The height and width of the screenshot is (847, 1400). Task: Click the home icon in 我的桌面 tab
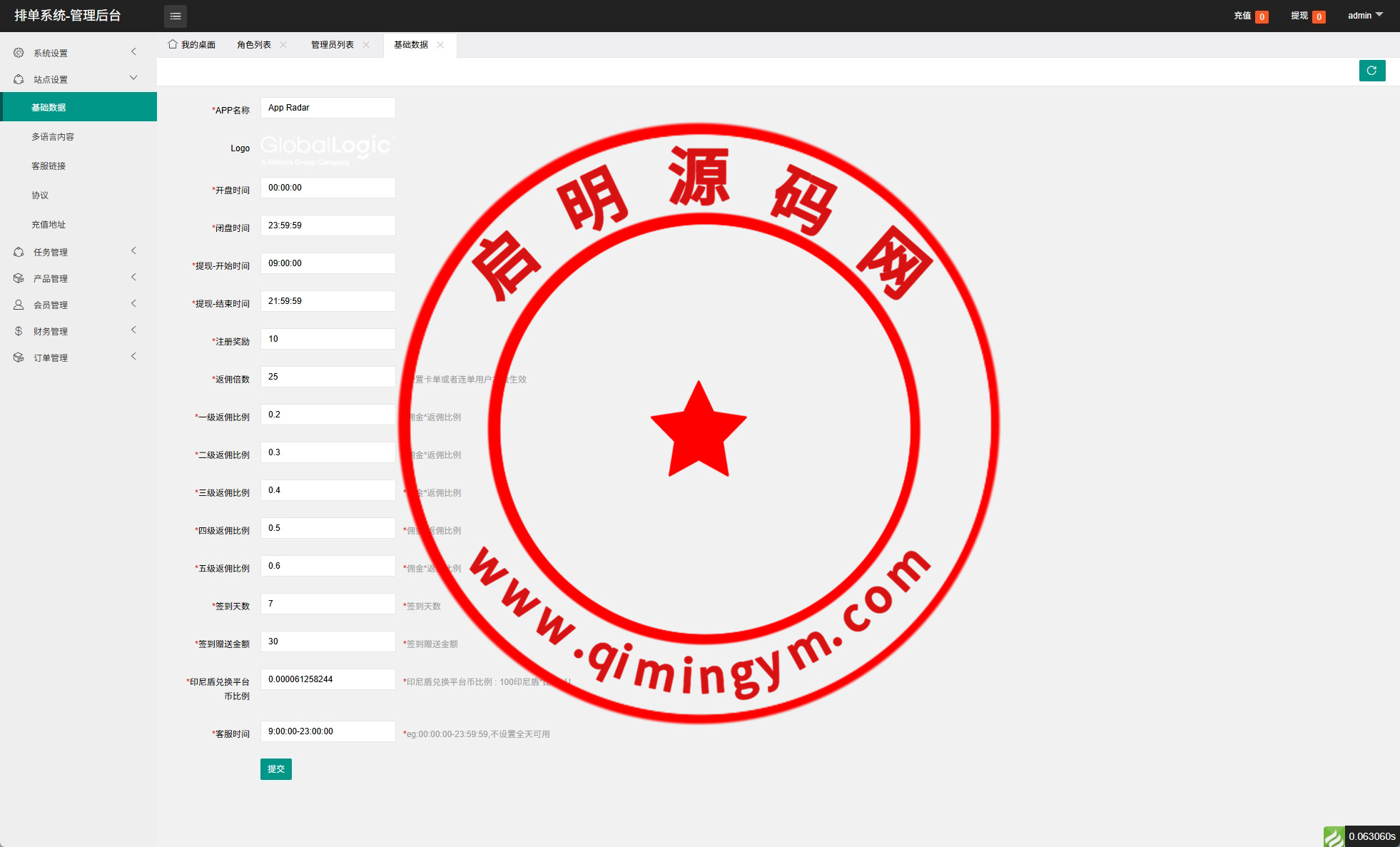(x=173, y=44)
